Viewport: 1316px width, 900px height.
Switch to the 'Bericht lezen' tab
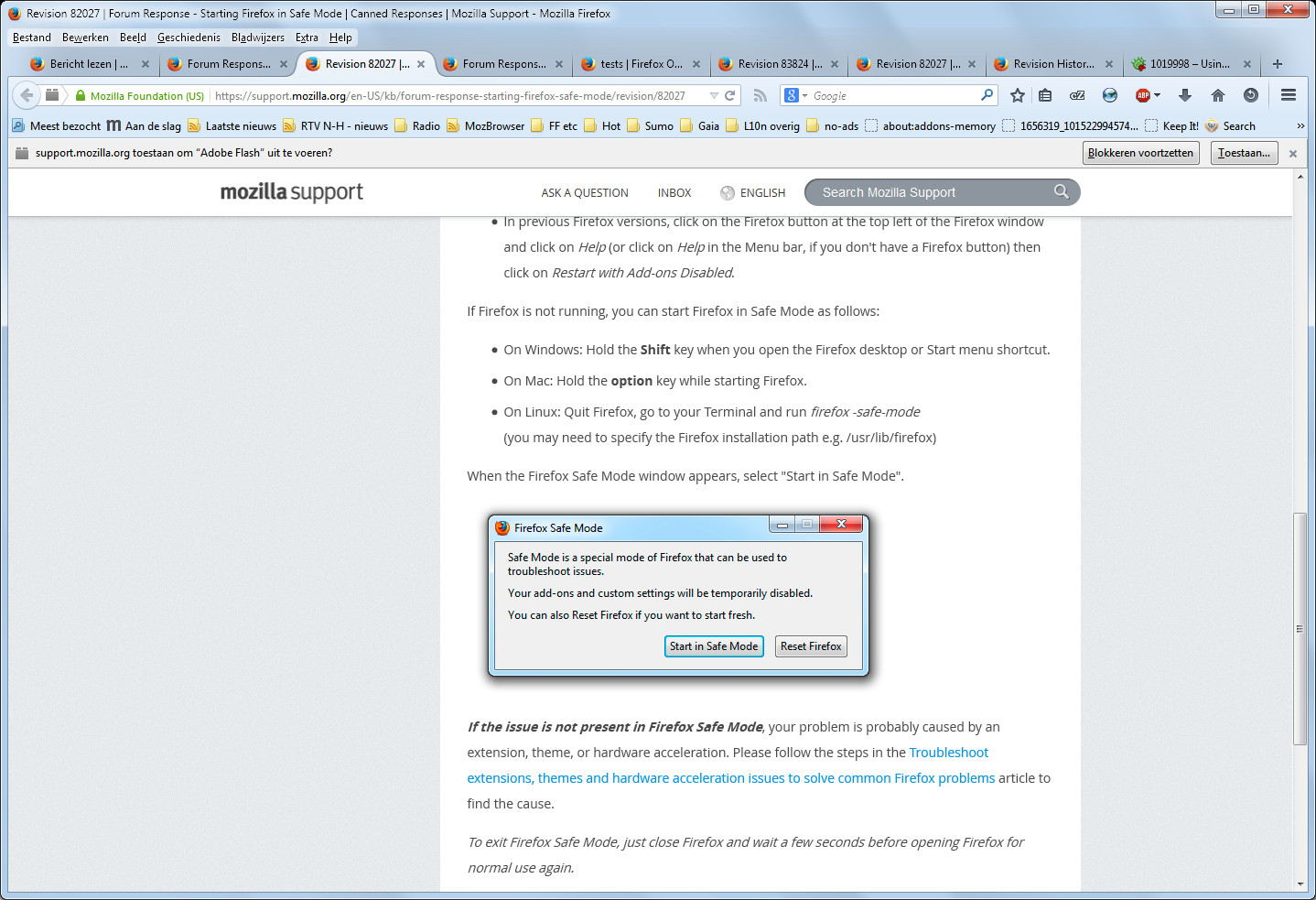89,64
